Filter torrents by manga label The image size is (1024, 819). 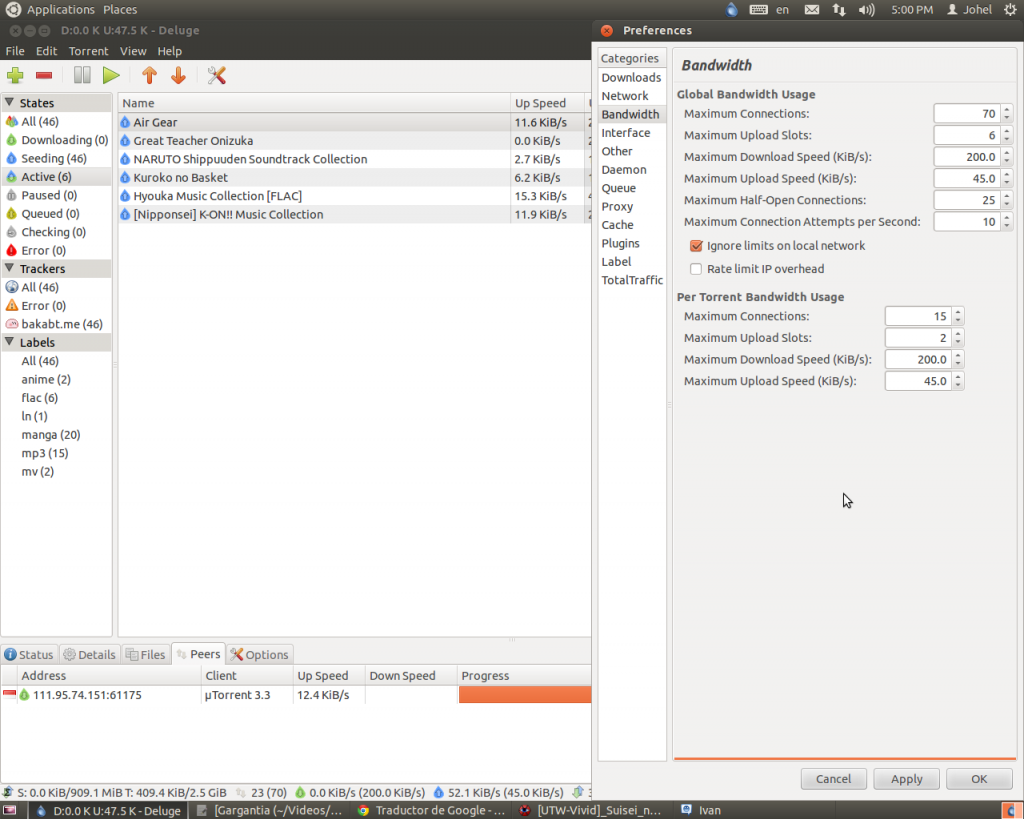pyautogui.click(x=50, y=435)
